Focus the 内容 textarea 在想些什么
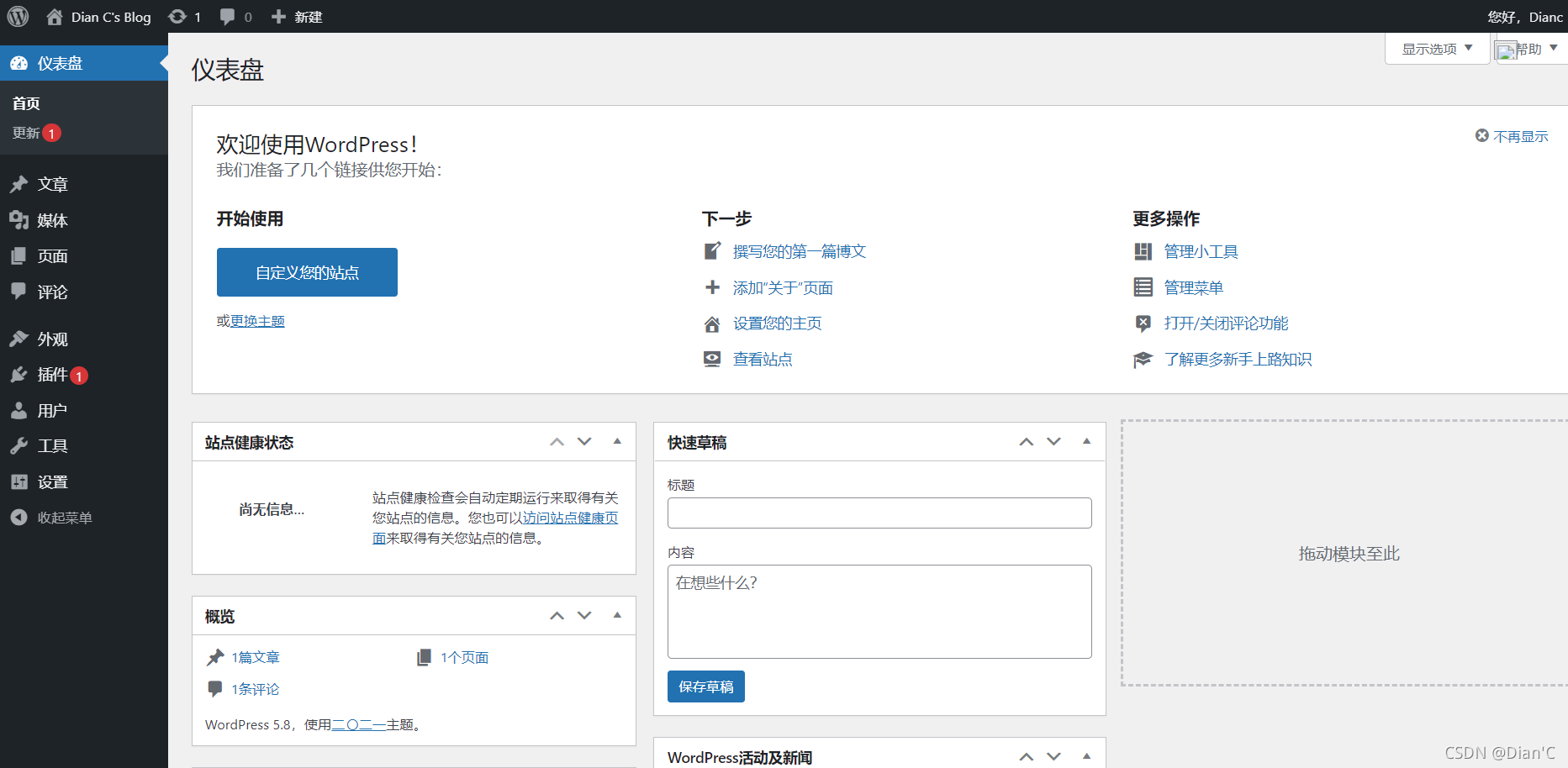 click(x=879, y=612)
